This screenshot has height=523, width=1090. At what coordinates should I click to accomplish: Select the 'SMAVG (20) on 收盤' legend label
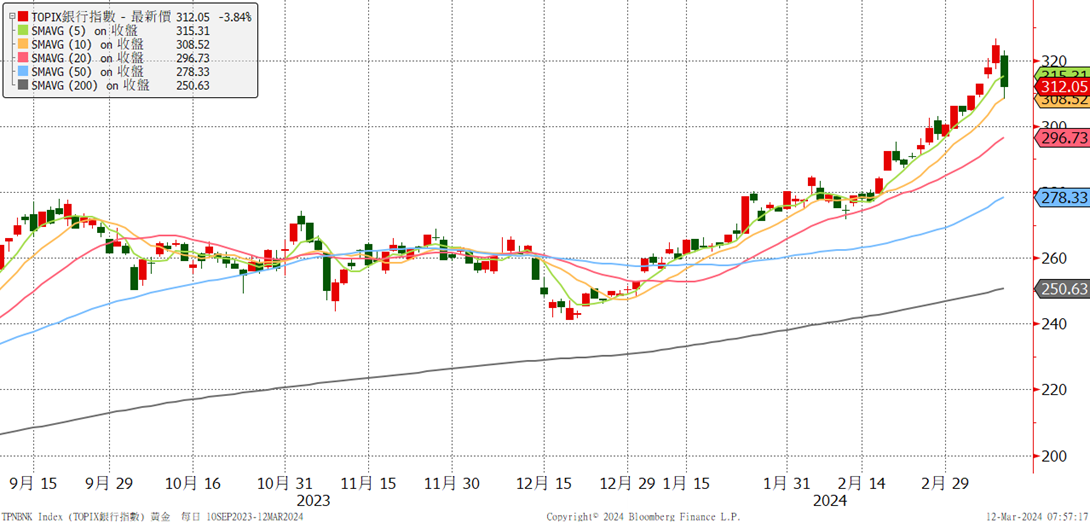(88, 57)
